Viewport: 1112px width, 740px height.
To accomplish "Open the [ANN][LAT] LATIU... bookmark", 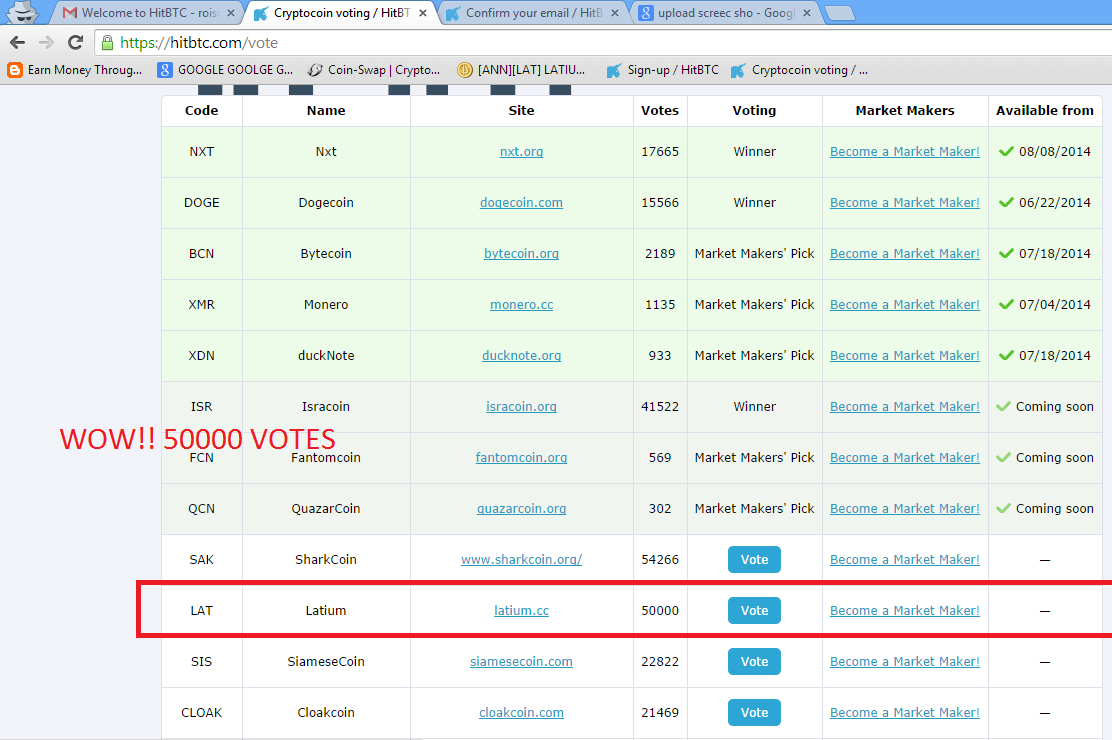I will click(522, 70).
